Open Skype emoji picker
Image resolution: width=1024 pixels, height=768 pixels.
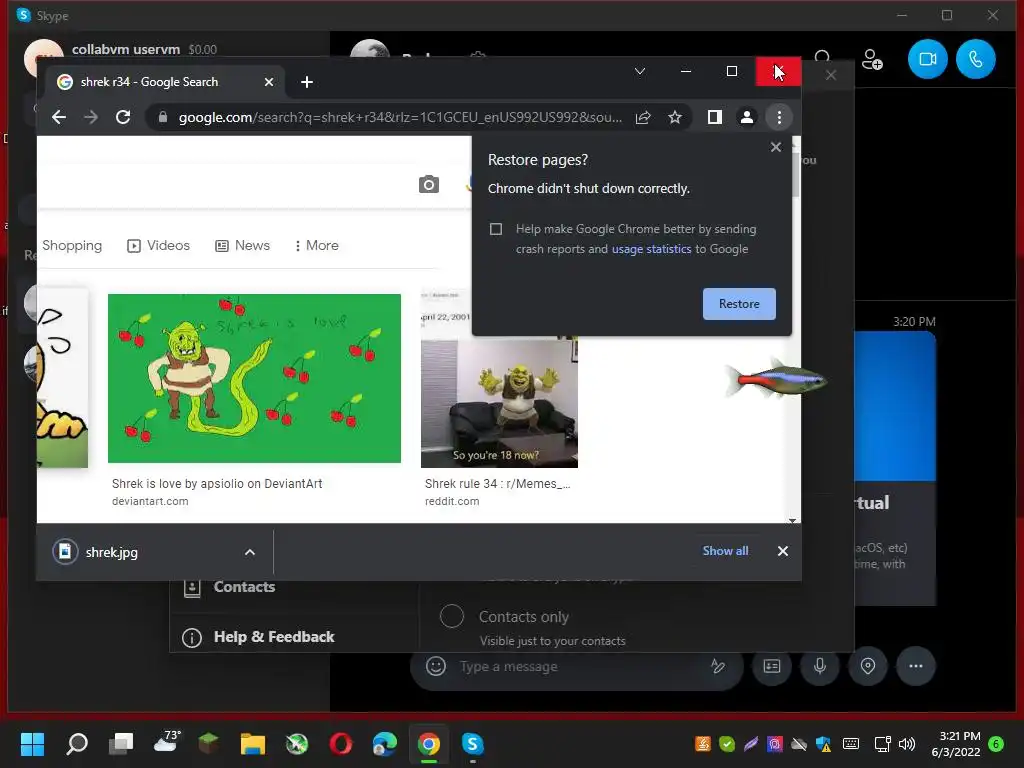click(x=436, y=666)
